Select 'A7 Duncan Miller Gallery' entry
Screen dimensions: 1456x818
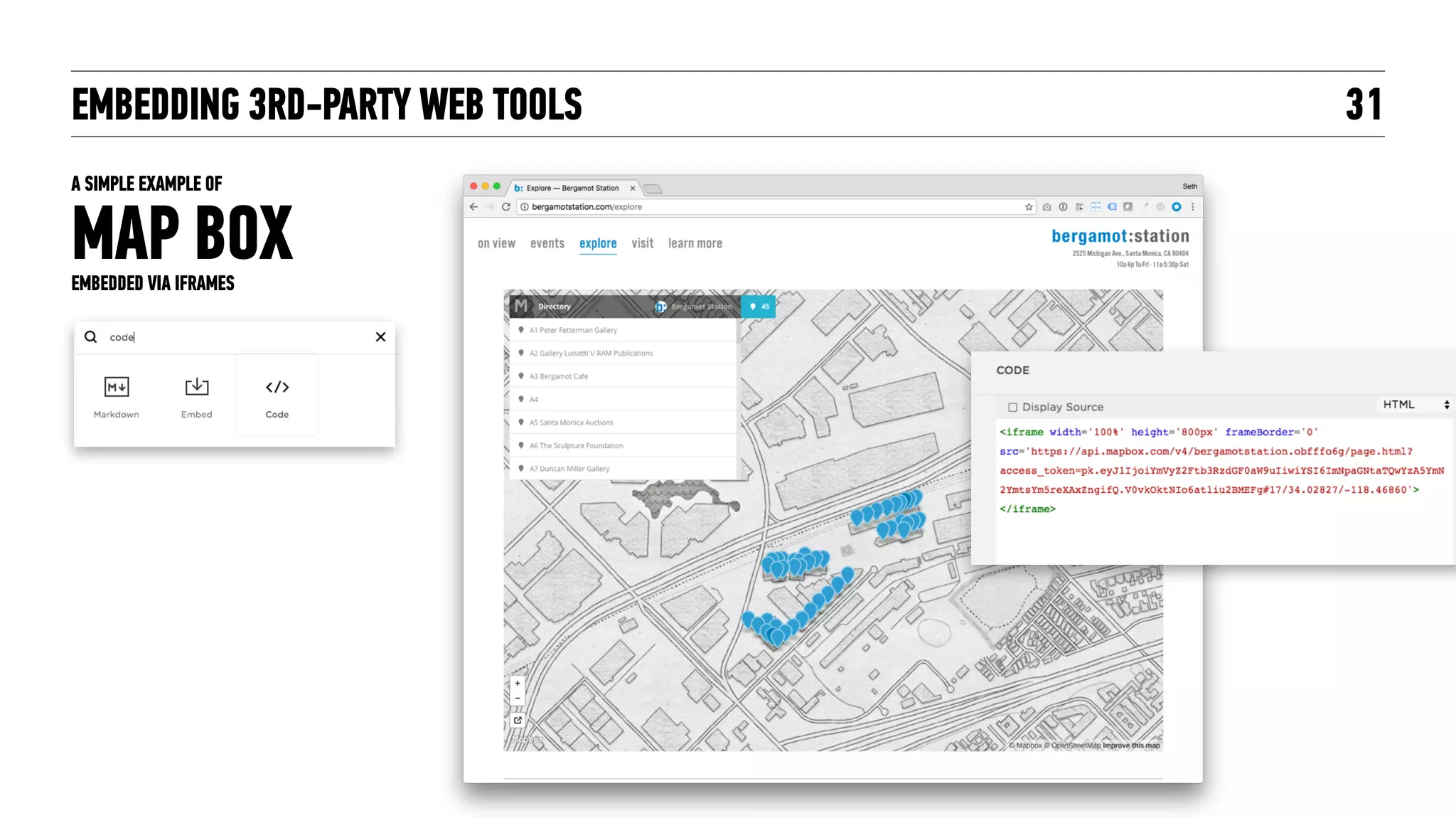coord(623,469)
